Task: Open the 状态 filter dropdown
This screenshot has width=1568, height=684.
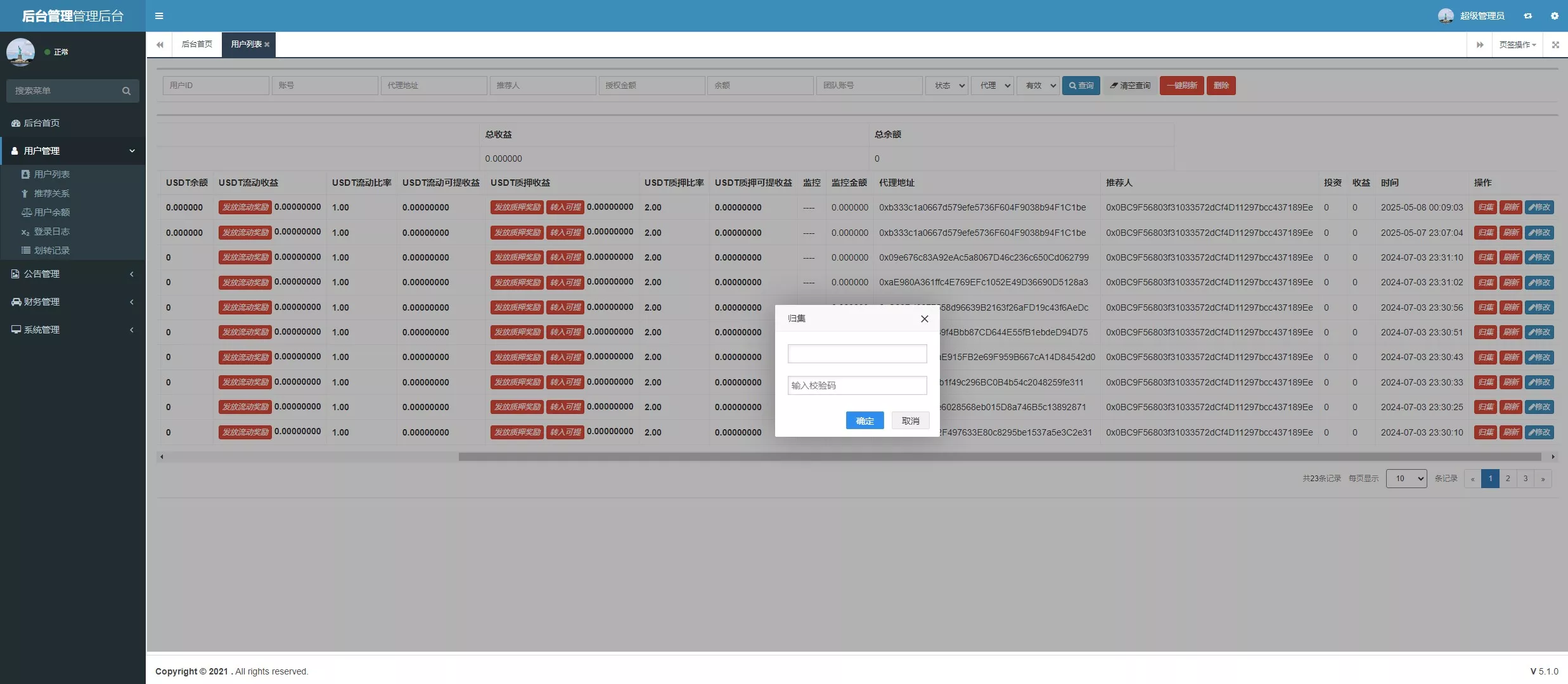Action: [x=946, y=86]
